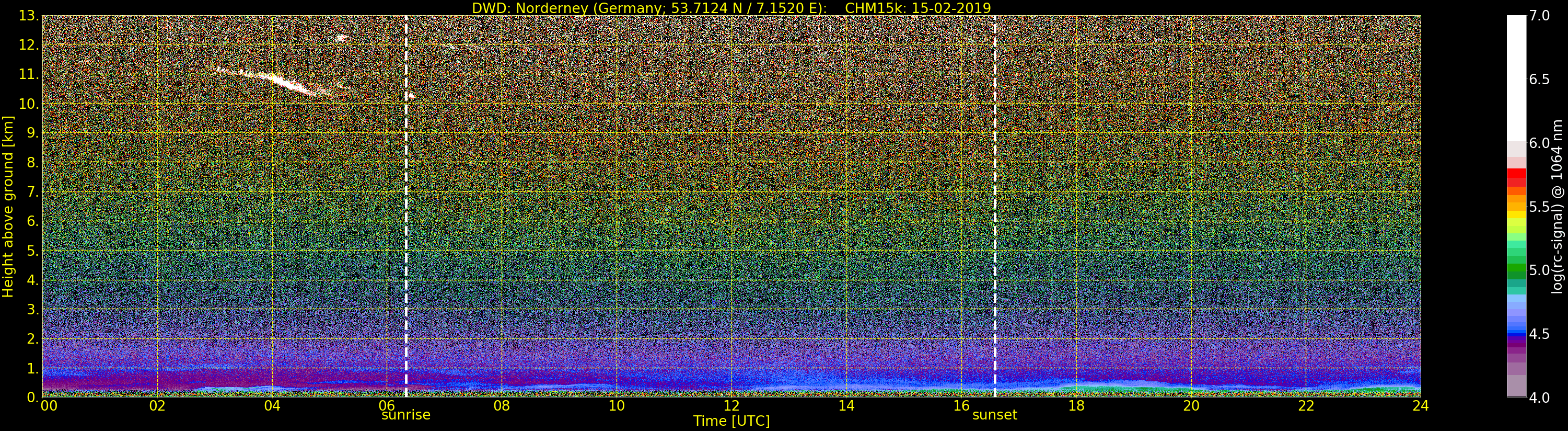Click the time tick label '08'
The image size is (1568, 431).
(x=502, y=405)
